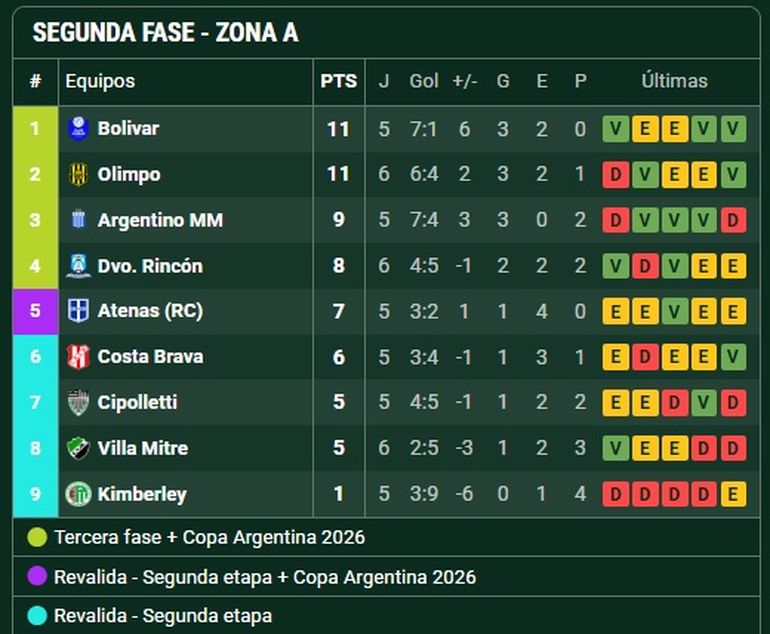Click the Bolivar team crest icon

coord(78,129)
